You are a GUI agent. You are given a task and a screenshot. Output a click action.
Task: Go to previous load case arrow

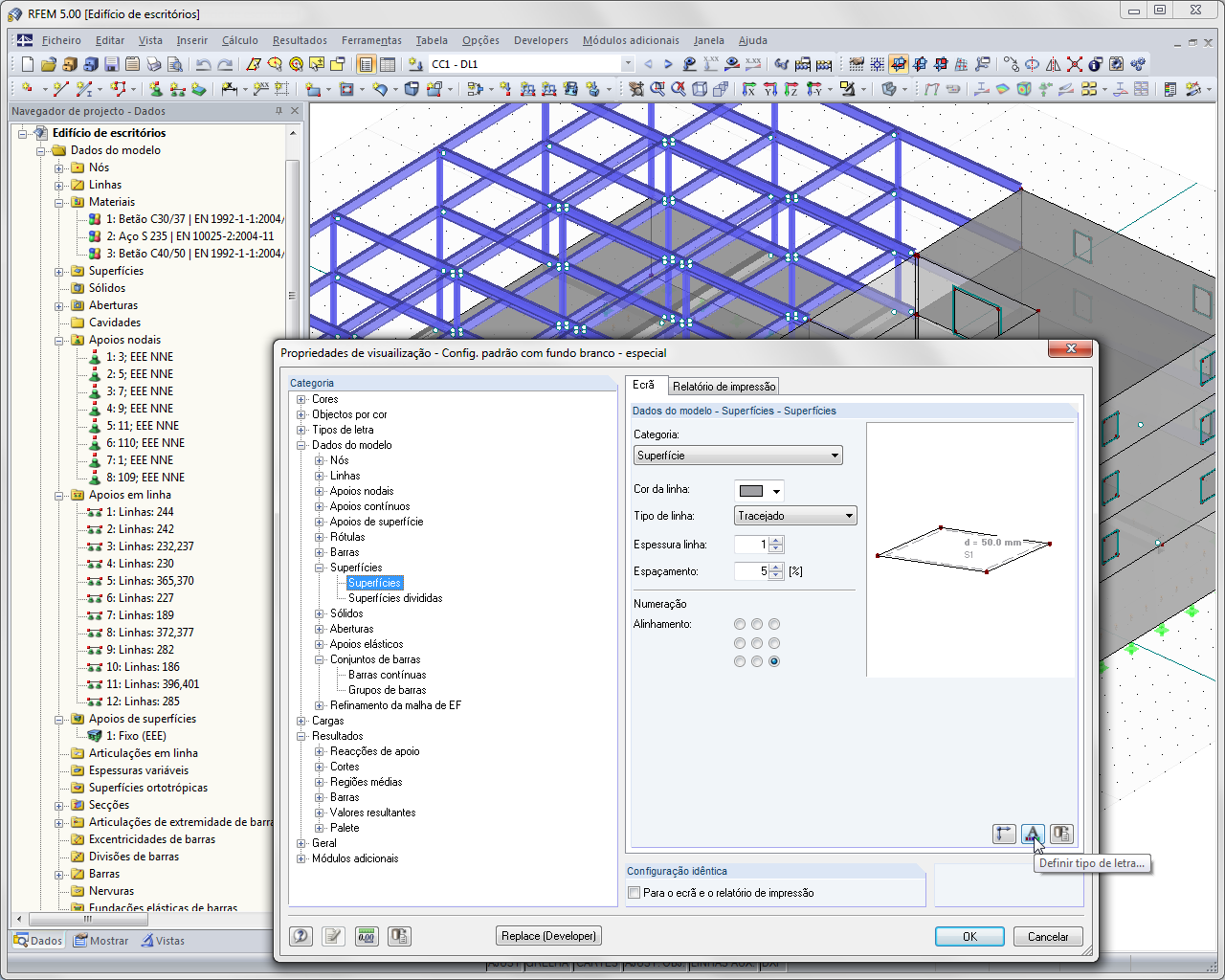tap(648, 64)
